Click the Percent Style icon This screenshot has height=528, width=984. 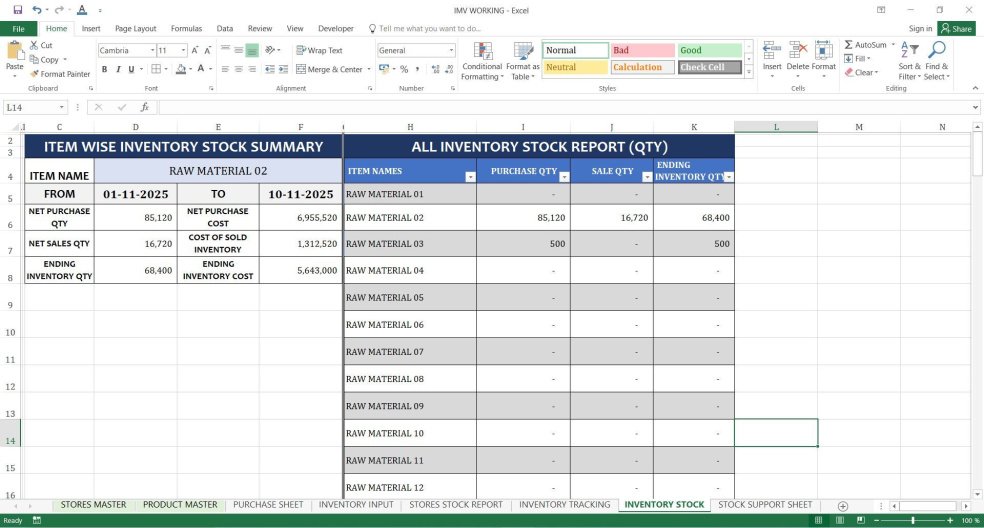click(x=404, y=69)
